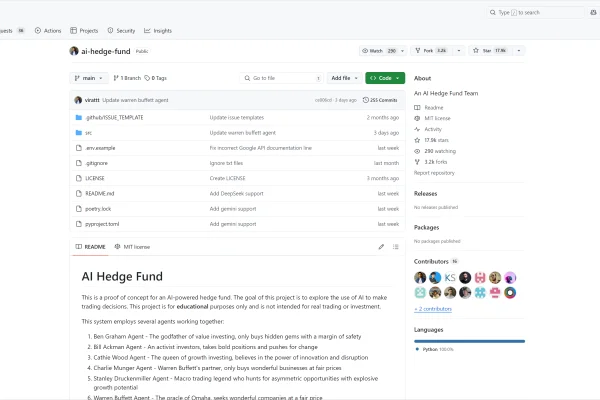Image resolution: width=600 pixels, height=400 pixels.
Task: Open the .github/ISSUE_TEMPLATE folder
Action: 114,118
